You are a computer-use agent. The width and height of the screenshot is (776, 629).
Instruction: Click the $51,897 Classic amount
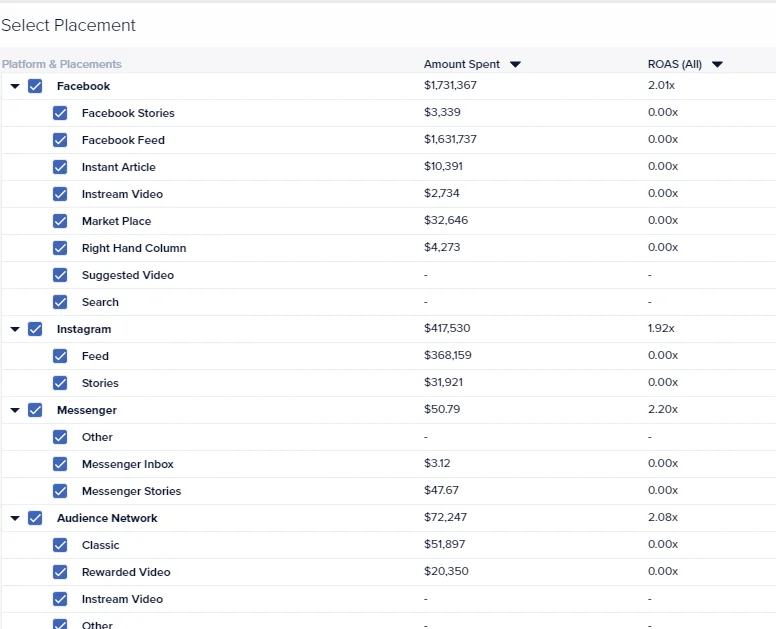(444, 544)
